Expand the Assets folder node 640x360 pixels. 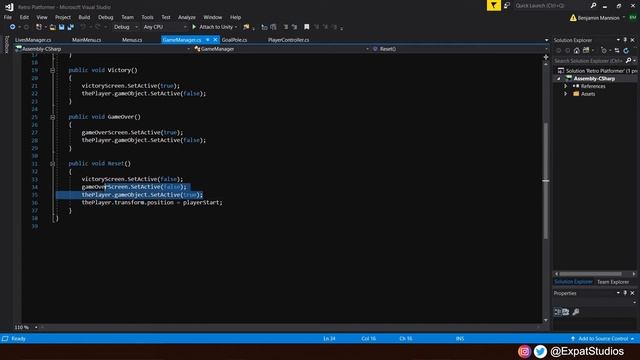566,94
